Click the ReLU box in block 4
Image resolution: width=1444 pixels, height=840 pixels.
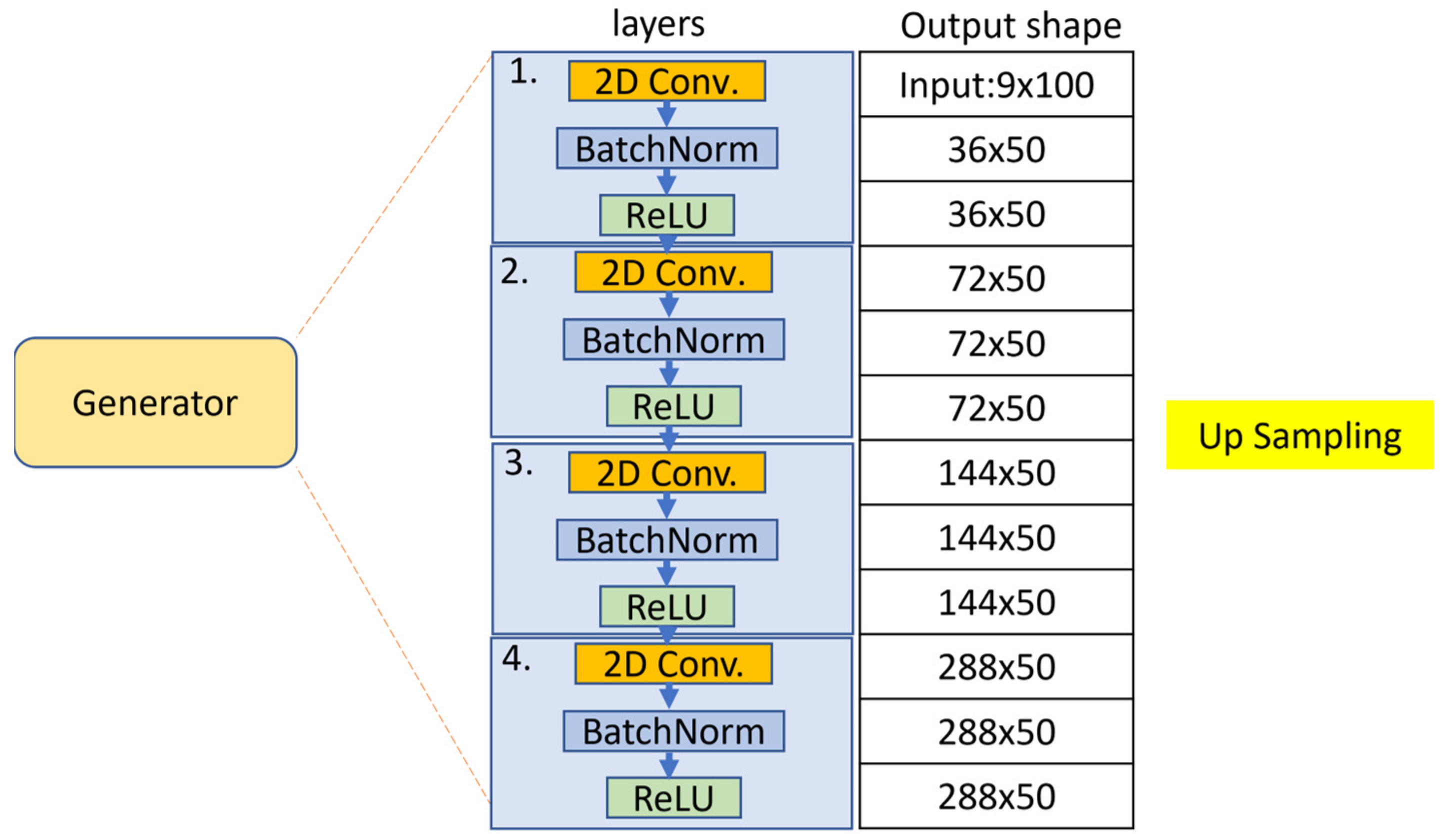click(x=673, y=797)
